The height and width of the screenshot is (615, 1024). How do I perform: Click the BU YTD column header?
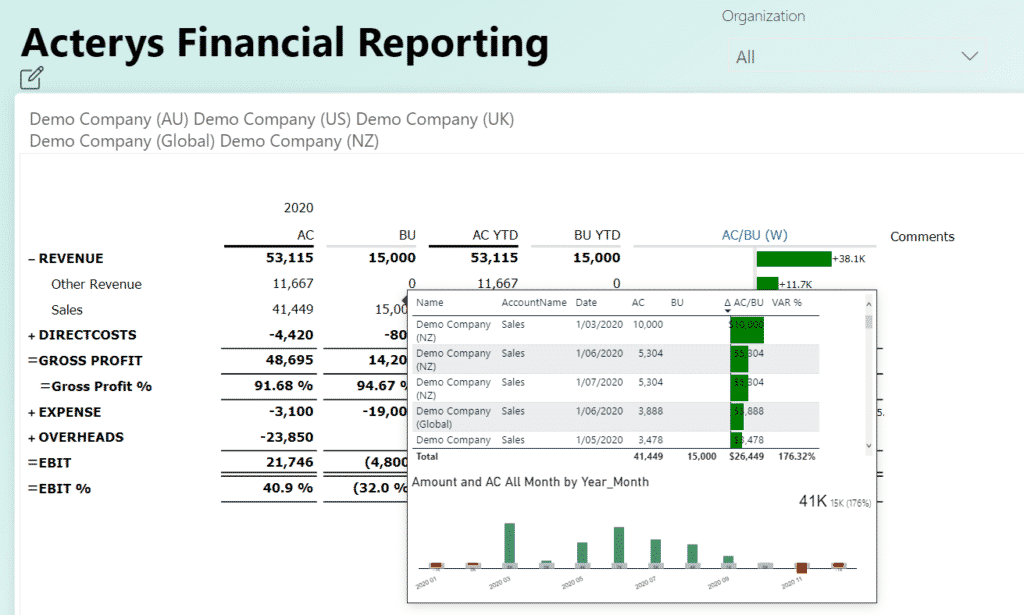[x=598, y=235]
